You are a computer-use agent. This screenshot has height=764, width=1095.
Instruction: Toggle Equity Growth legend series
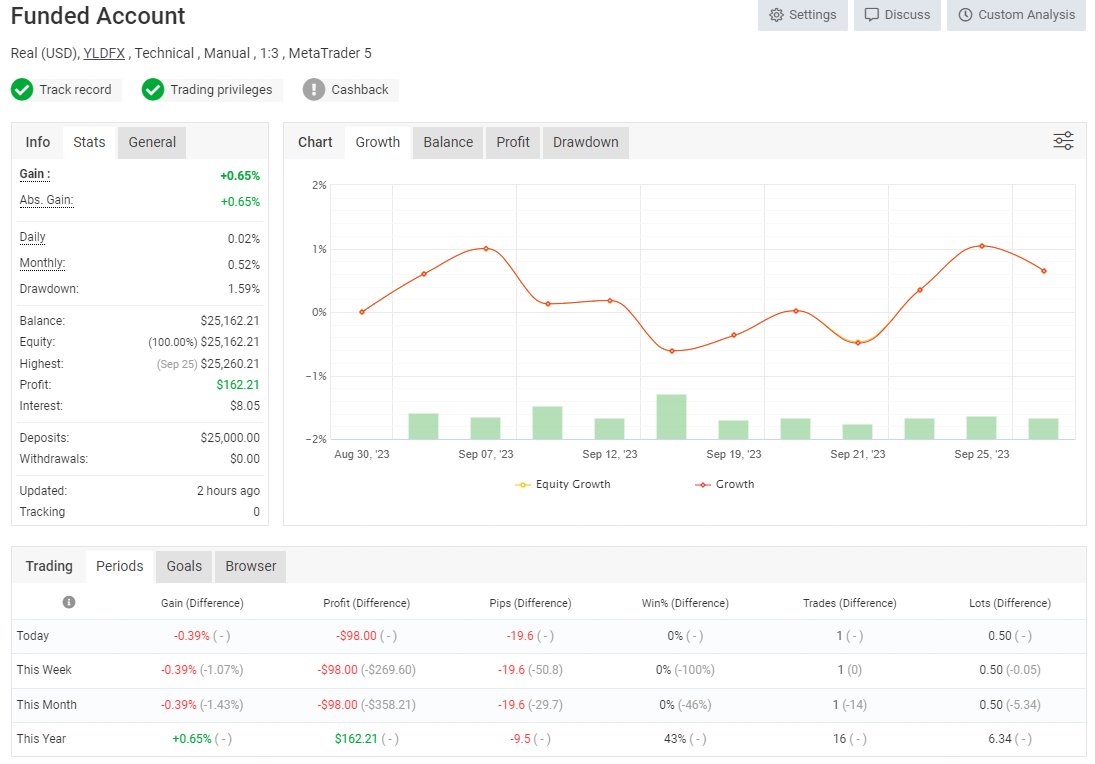point(562,484)
